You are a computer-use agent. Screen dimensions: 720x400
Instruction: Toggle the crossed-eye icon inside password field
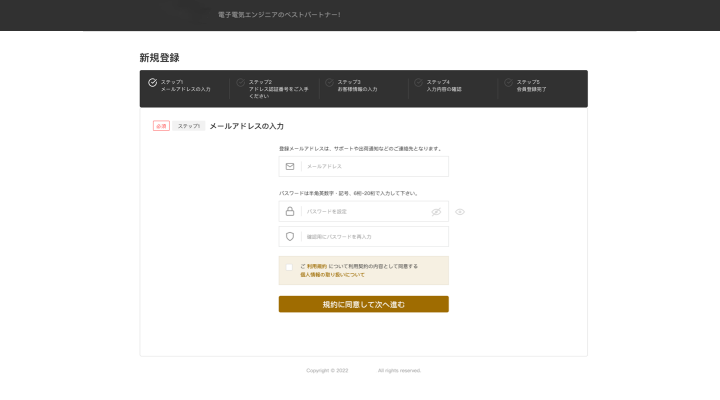(436, 212)
